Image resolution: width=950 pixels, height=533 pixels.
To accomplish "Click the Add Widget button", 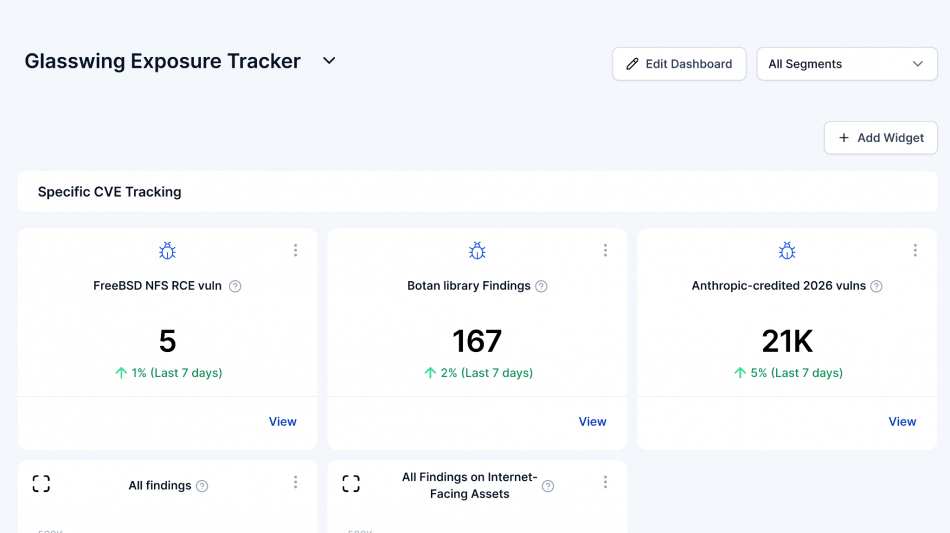I will [x=880, y=138].
